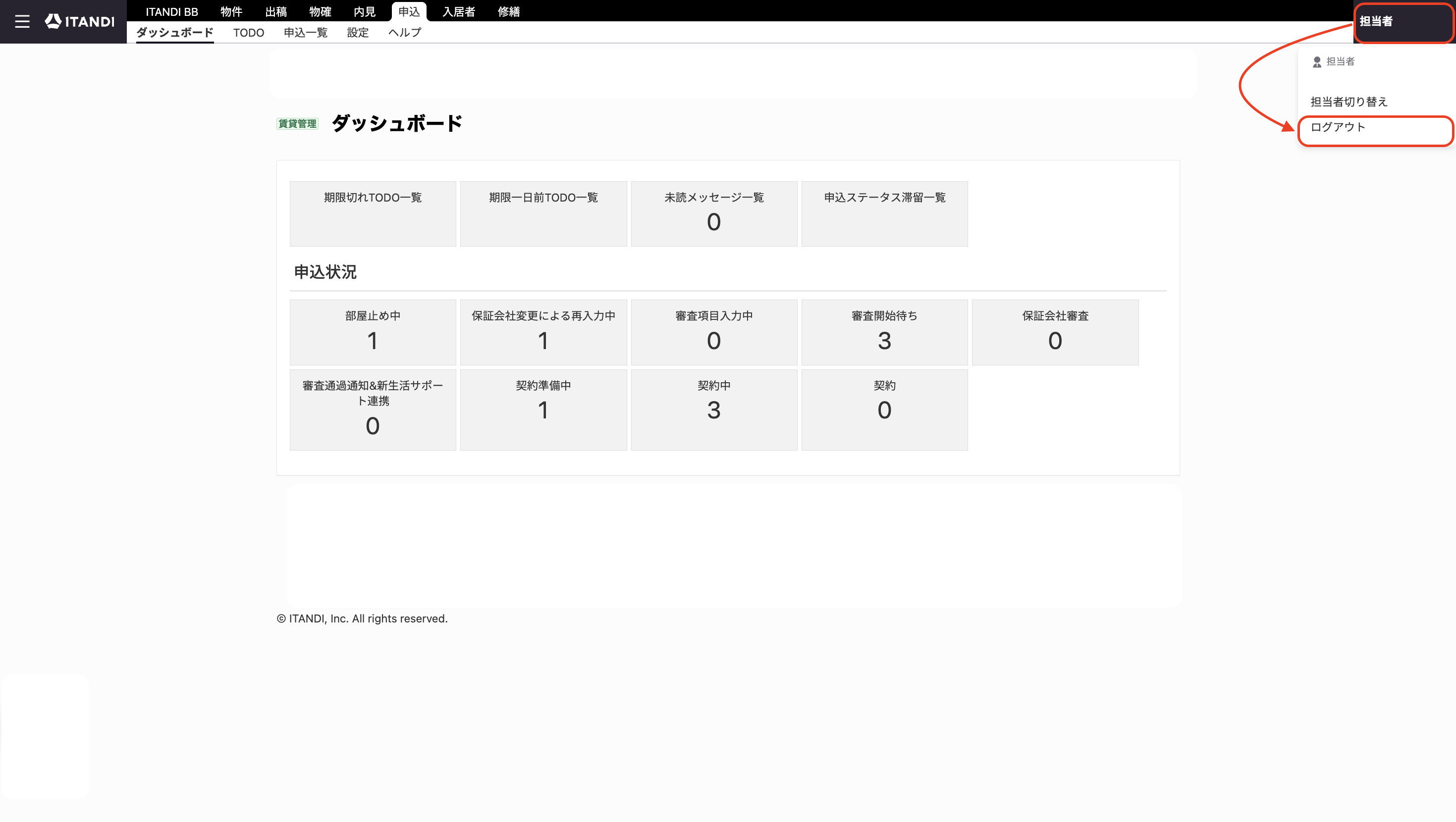Viewport: 1456px width, 822px height.
Task: Click the 申込状況 section heading
Action: coord(325,272)
